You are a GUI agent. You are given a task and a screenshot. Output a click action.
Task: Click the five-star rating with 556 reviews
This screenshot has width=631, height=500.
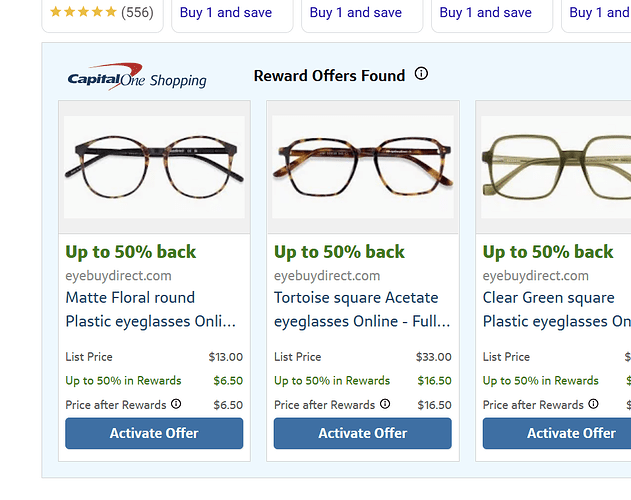click(x=101, y=13)
